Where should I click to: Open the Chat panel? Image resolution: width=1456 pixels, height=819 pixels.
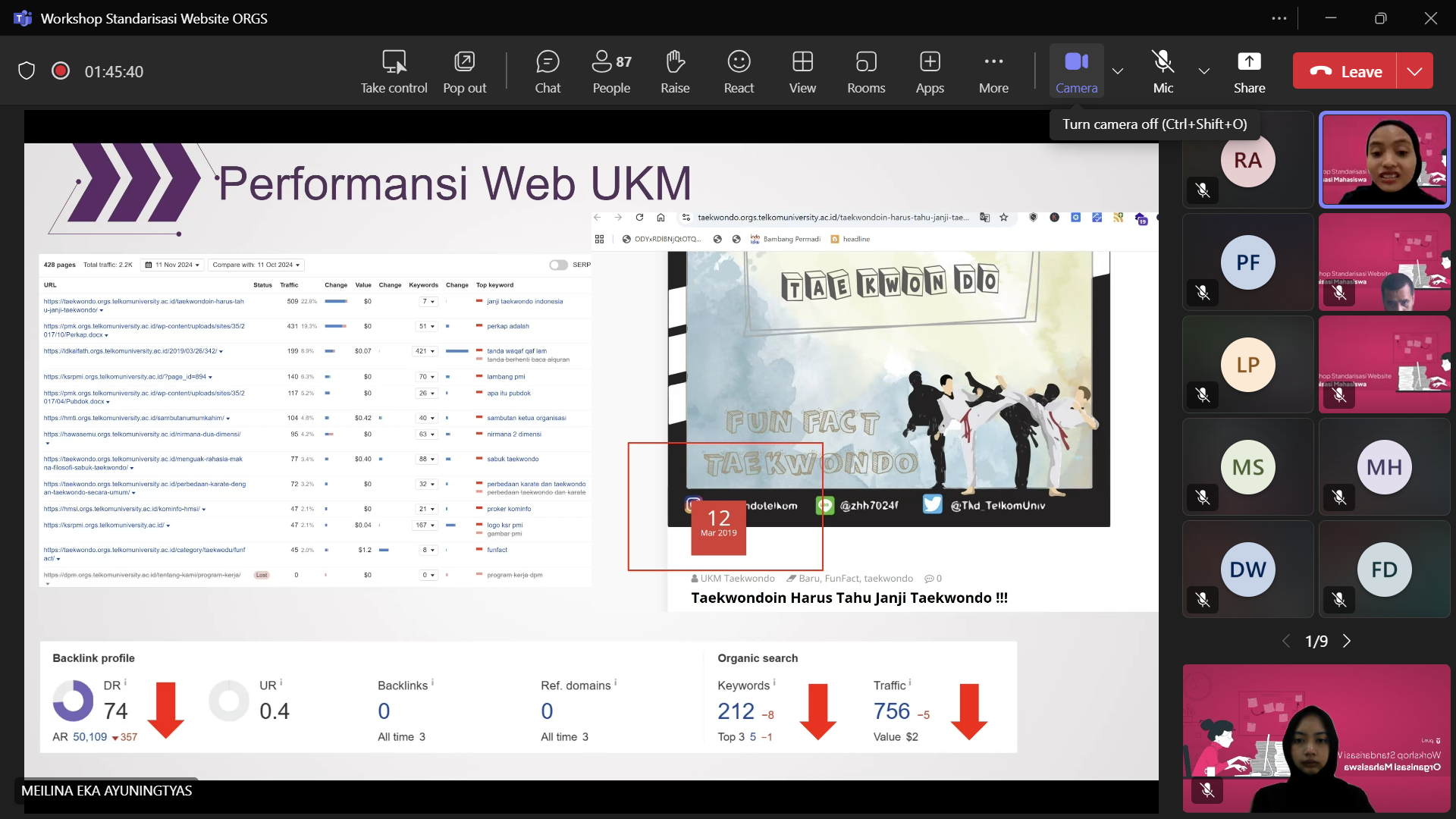[548, 71]
